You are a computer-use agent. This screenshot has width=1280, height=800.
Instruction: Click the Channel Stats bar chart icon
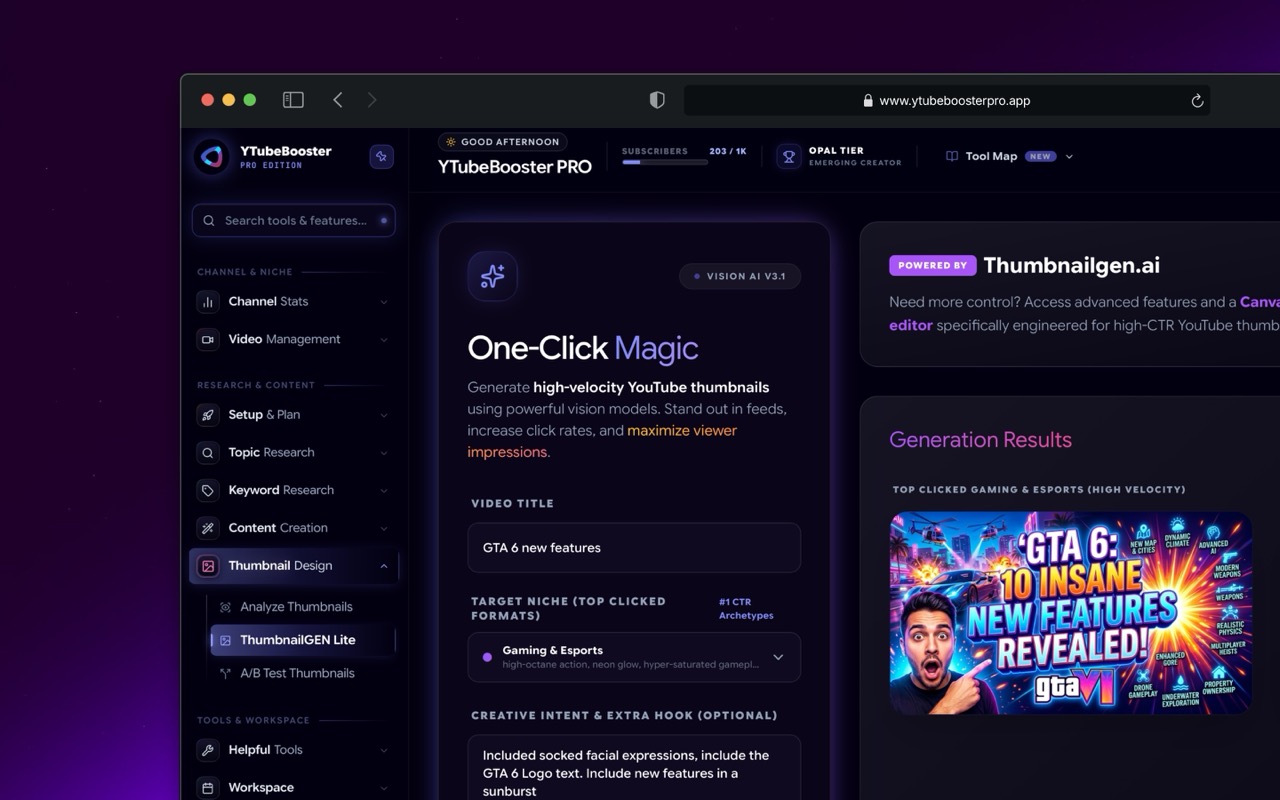pos(208,302)
